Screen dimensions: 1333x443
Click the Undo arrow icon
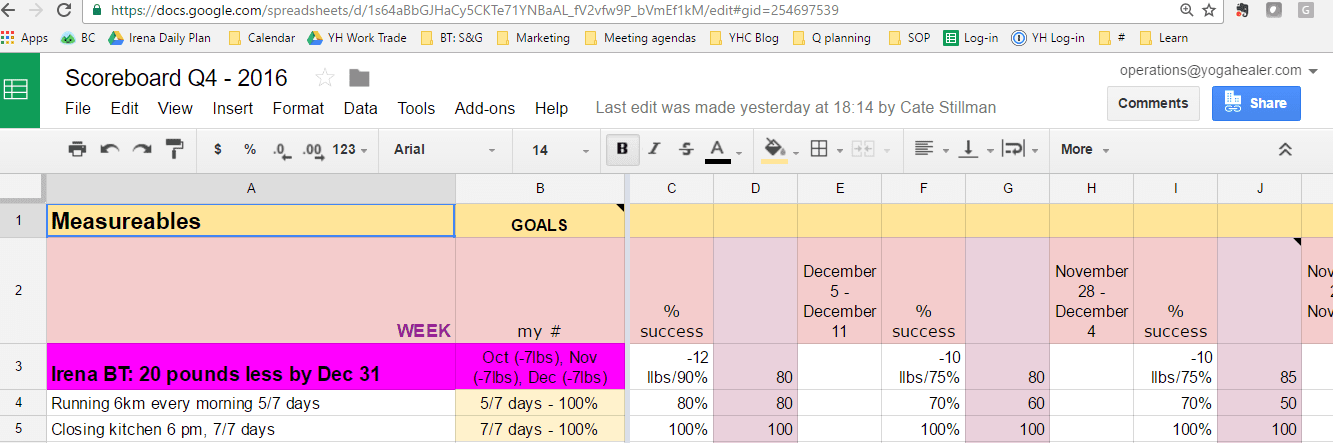(110, 149)
